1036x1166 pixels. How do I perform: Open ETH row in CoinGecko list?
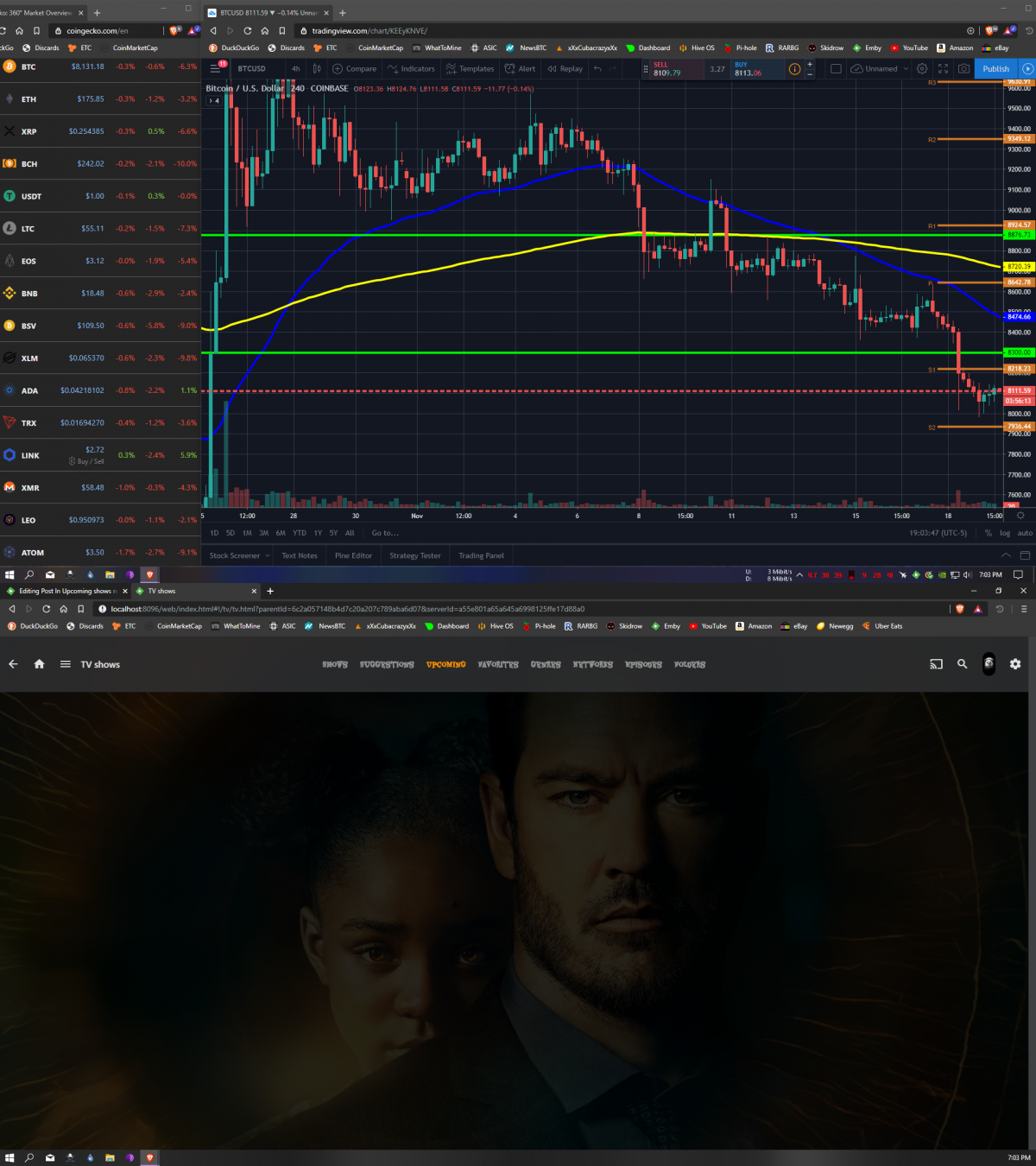click(x=100, y=99)
